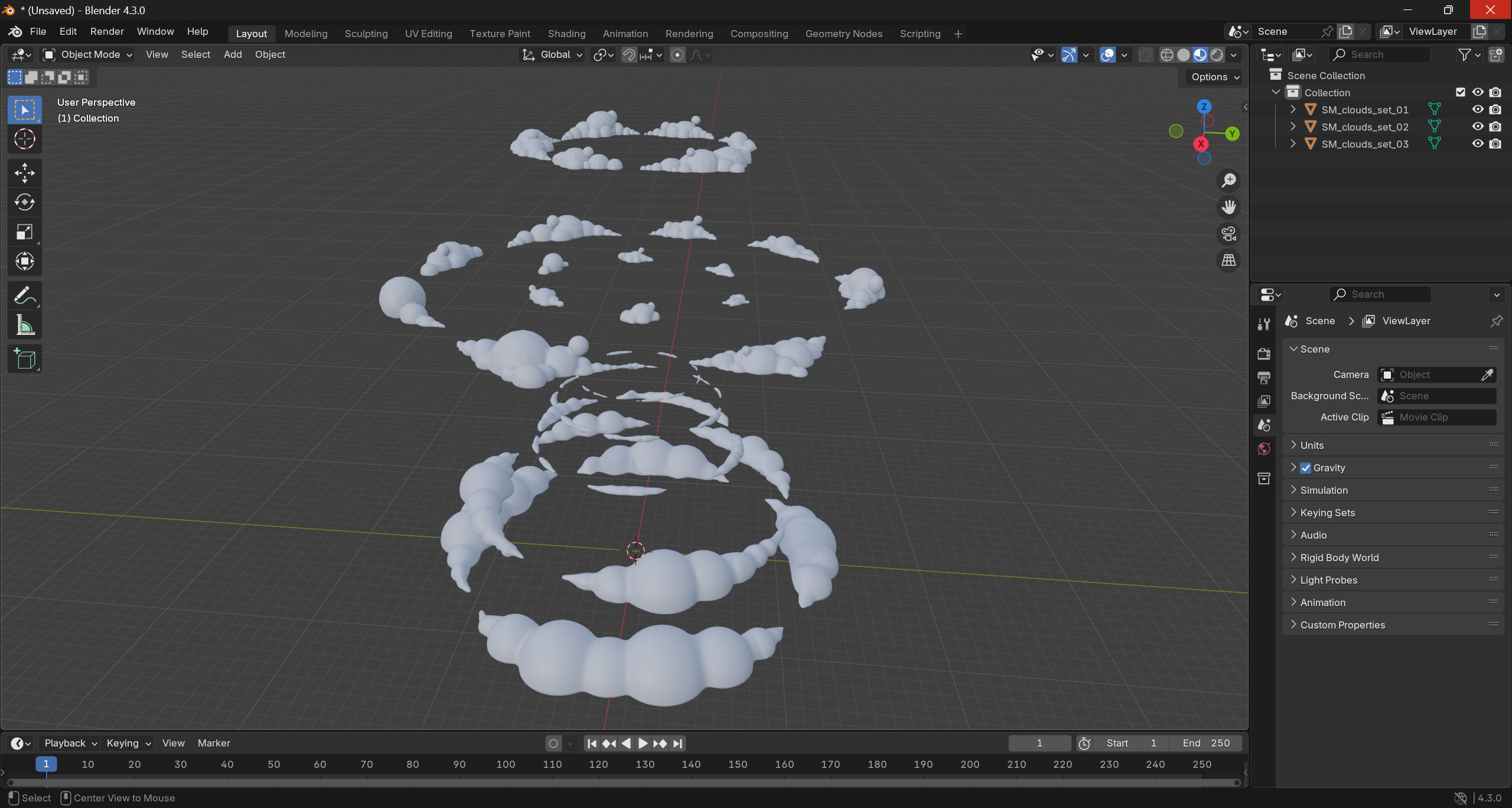Screen dimensions: 1512x808
Task: Select the Annotate pencil tool
Action: pyautogui.click(x=24, y=295)
